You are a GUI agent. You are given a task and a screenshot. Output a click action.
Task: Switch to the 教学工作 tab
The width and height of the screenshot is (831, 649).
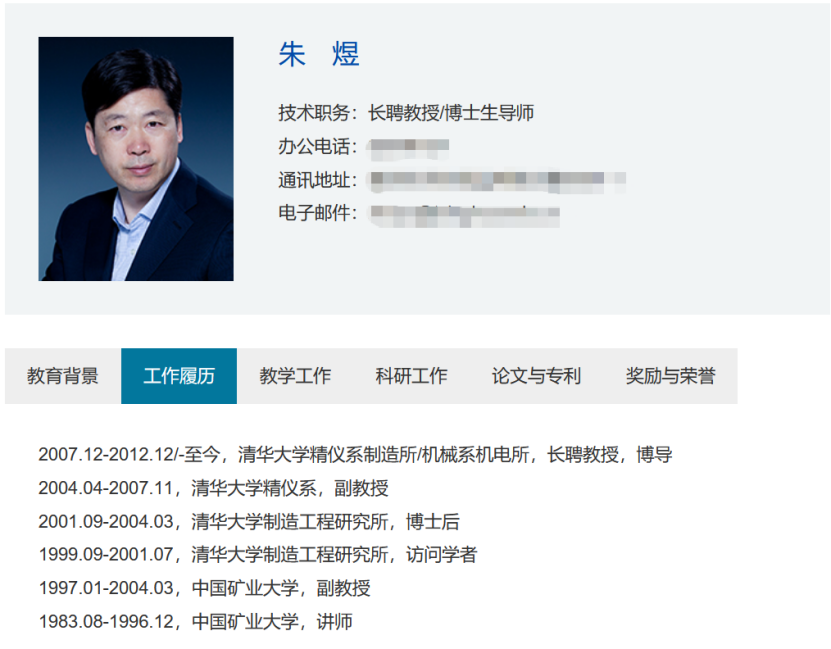click(x=295, y=376)
